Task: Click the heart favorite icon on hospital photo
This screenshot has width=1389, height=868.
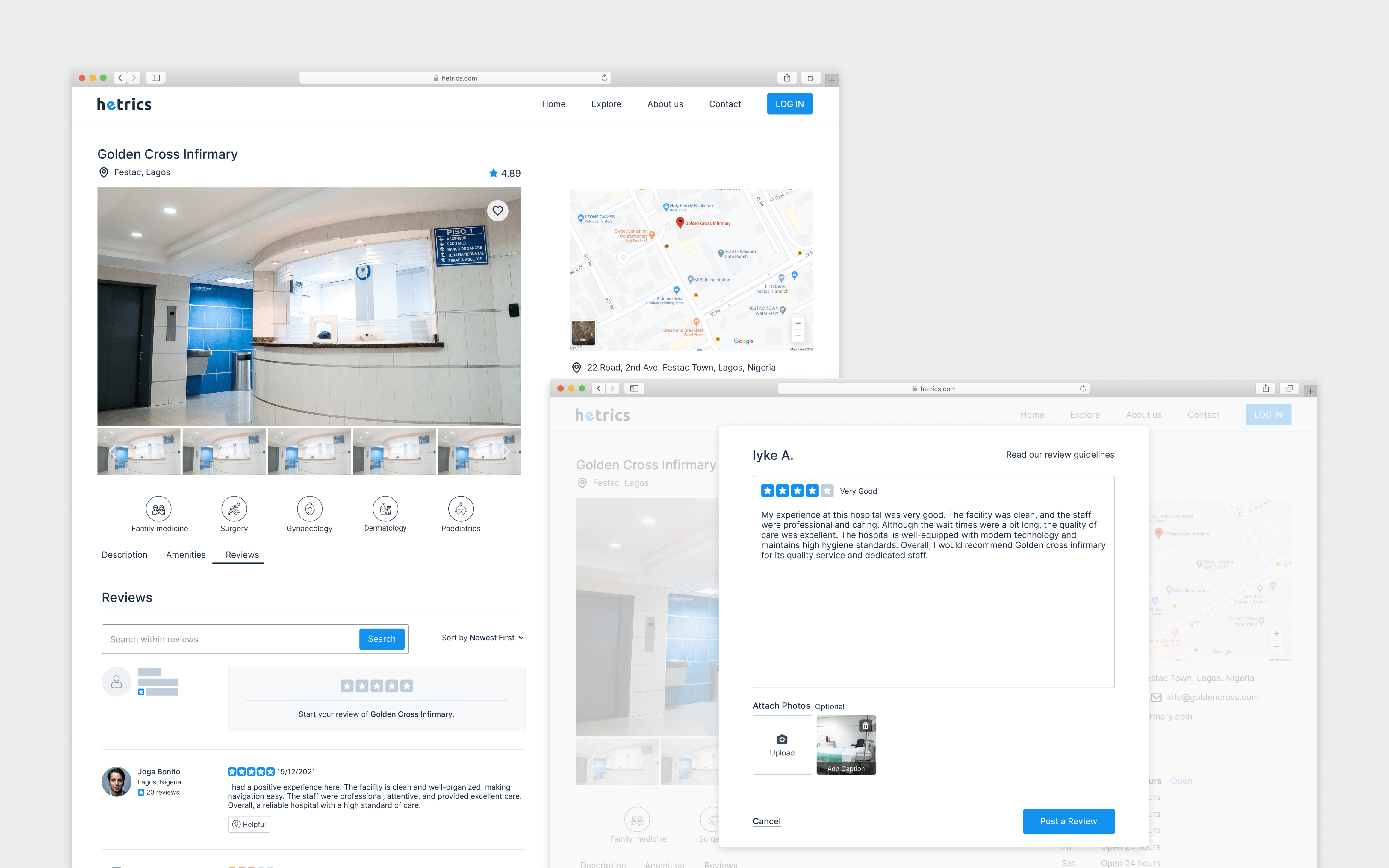Action: pyautogui.click(x=497, y=211)
